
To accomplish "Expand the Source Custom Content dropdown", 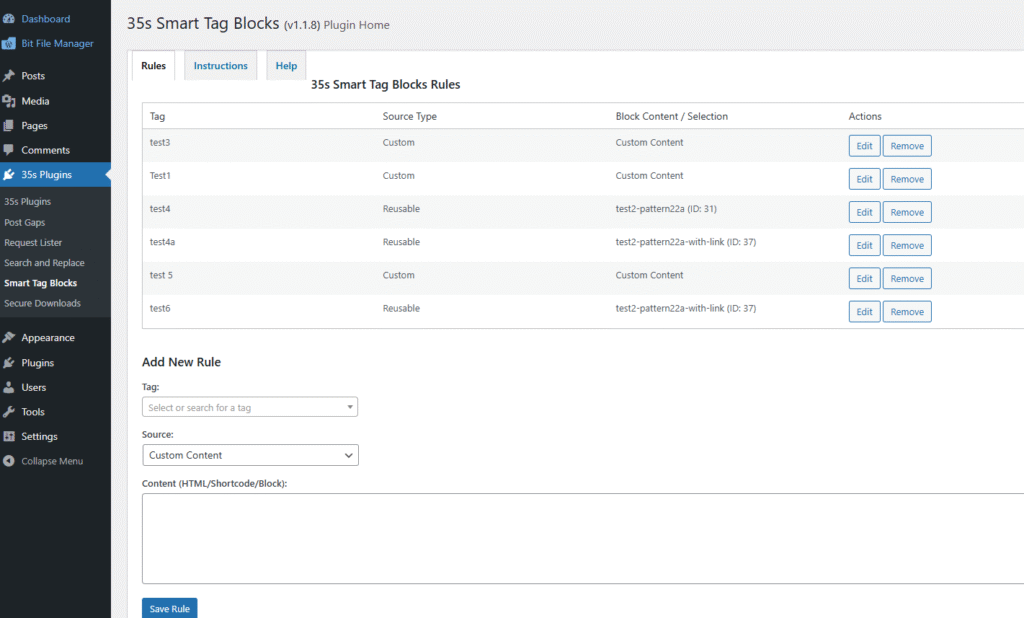I will click(x=250, y=455).
